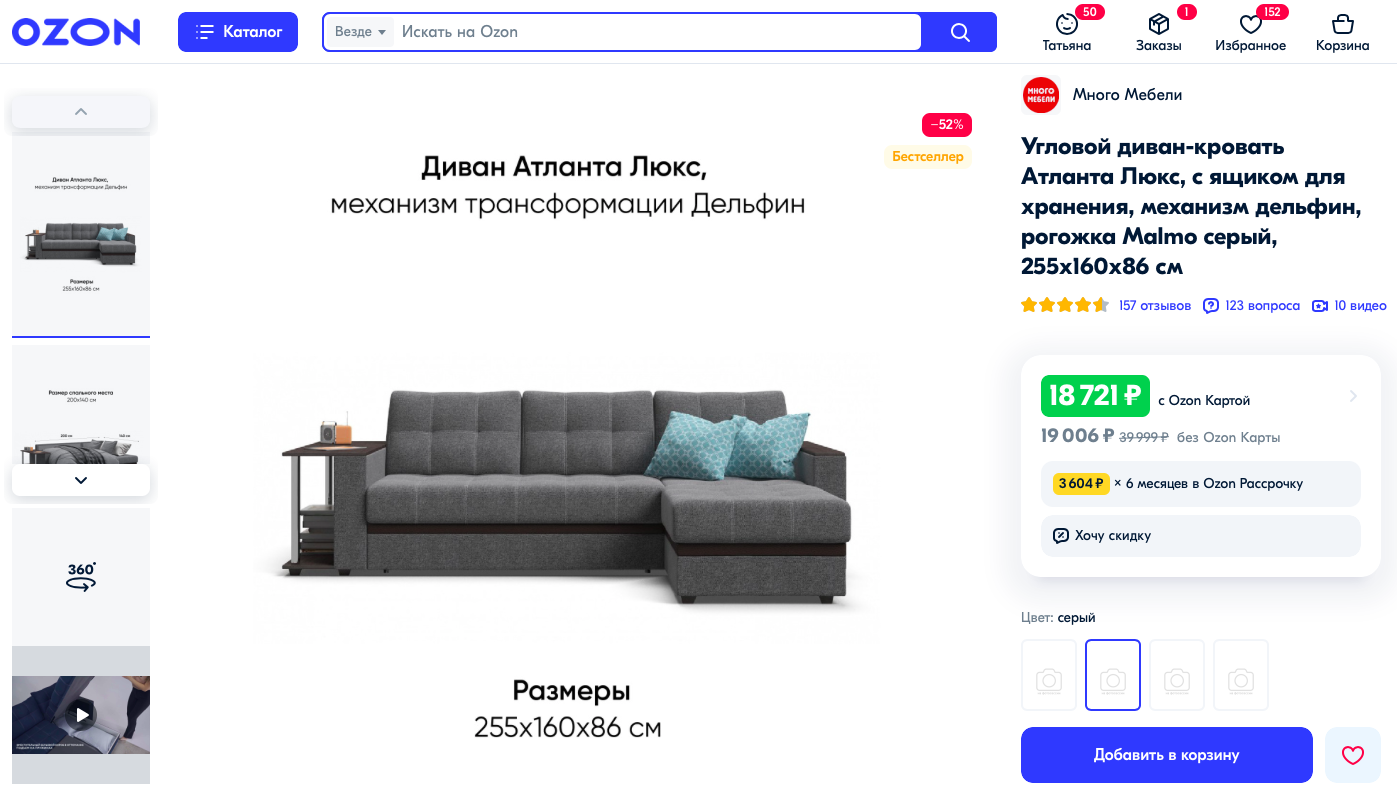Click the search magnifier button
1397x786 pixels.
tap(960, 32)
